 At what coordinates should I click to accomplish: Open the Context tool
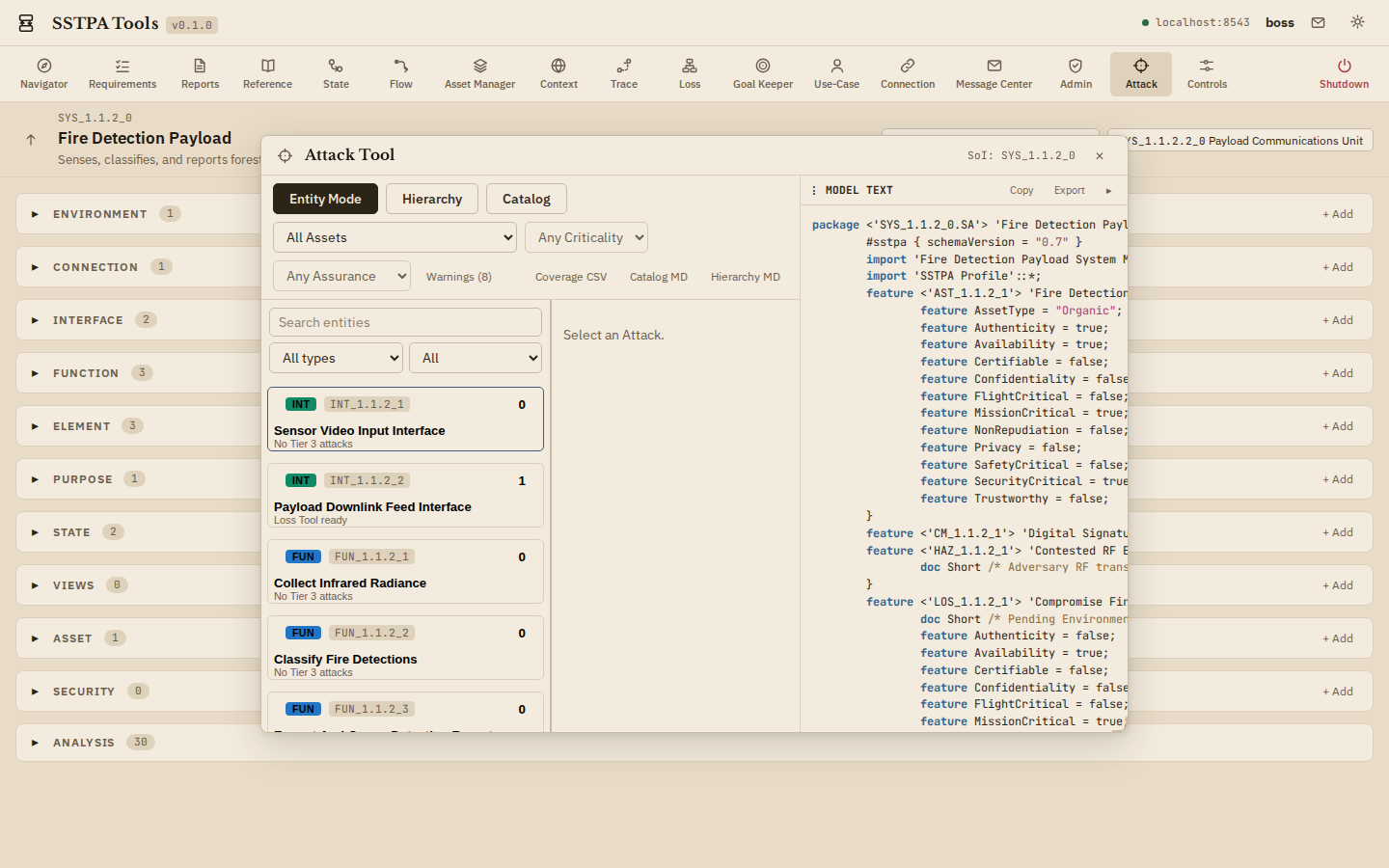(558, 73)
